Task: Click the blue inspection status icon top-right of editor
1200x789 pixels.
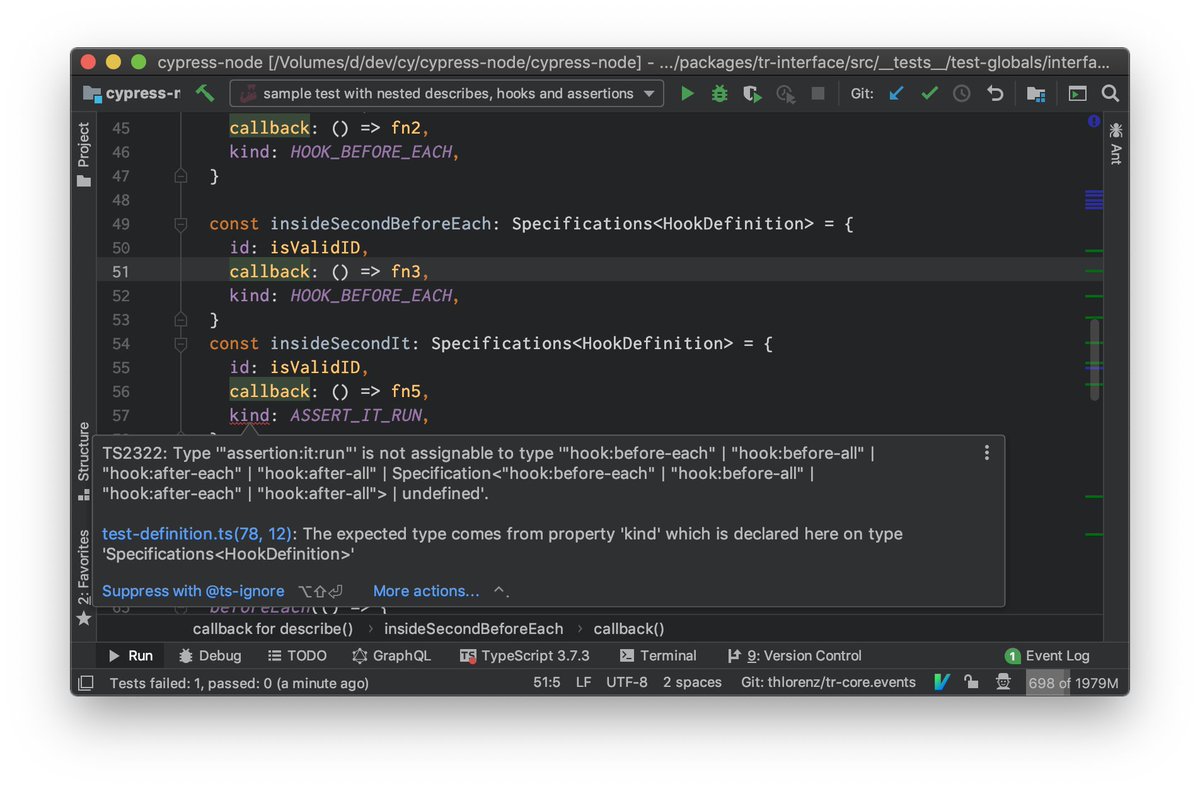Action: pyautogui.click(x=1093, y=122)
